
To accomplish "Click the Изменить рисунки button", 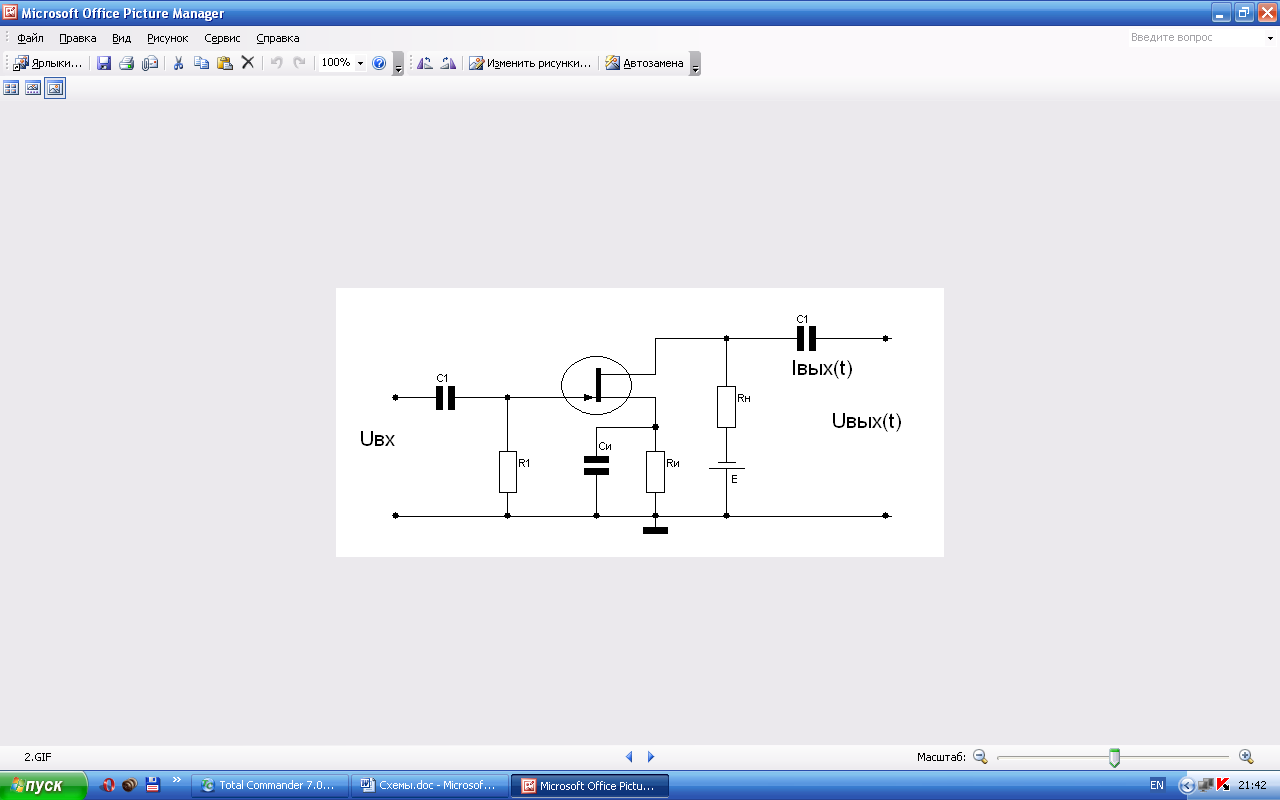I will pos(530,63).
